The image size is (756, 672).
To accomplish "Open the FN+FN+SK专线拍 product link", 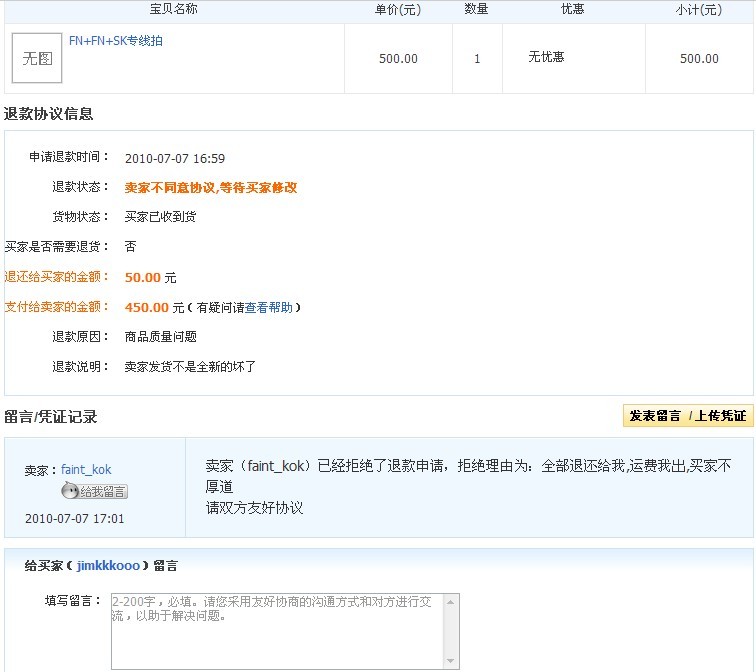I will pyautogui.click(x=116, y=41).
